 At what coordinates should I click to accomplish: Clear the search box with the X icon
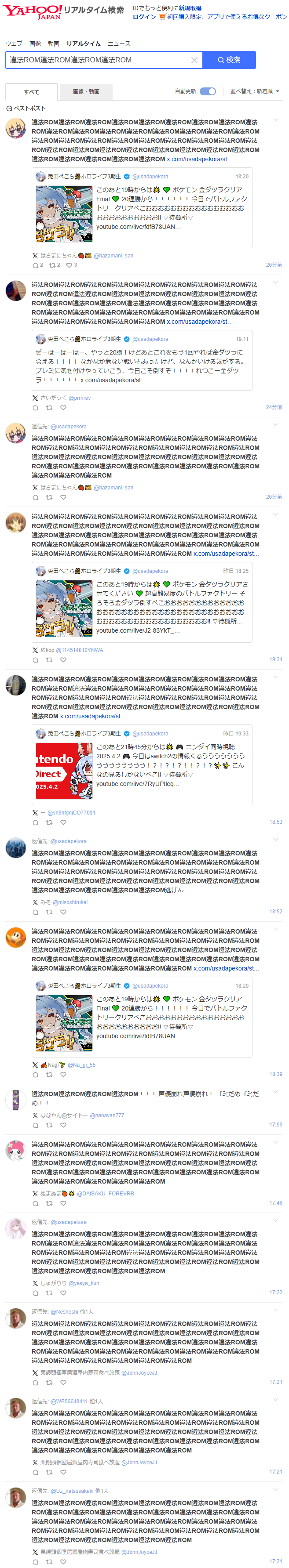(194, 60)
